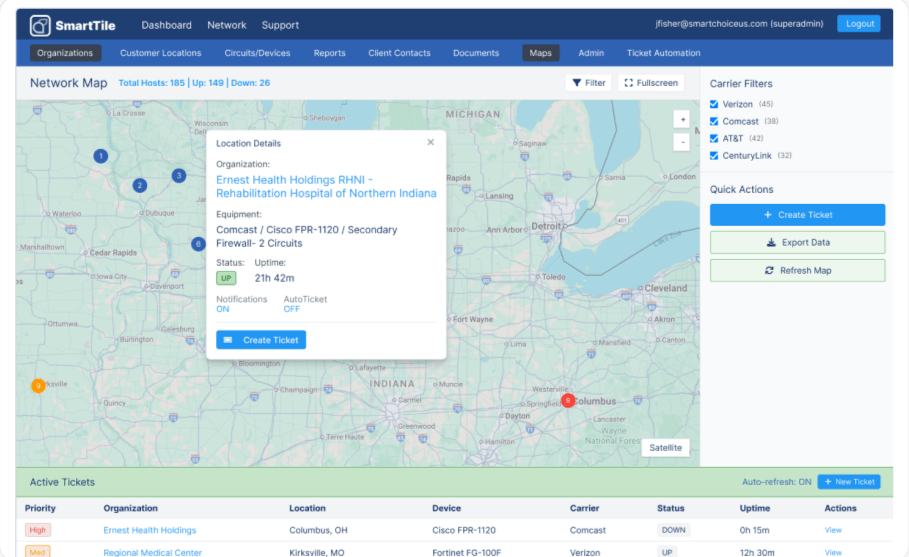Toggle AutoTicket OFF setting in popup
The width and height of the screenshot is (909, 557).
[x=292, y=310]
